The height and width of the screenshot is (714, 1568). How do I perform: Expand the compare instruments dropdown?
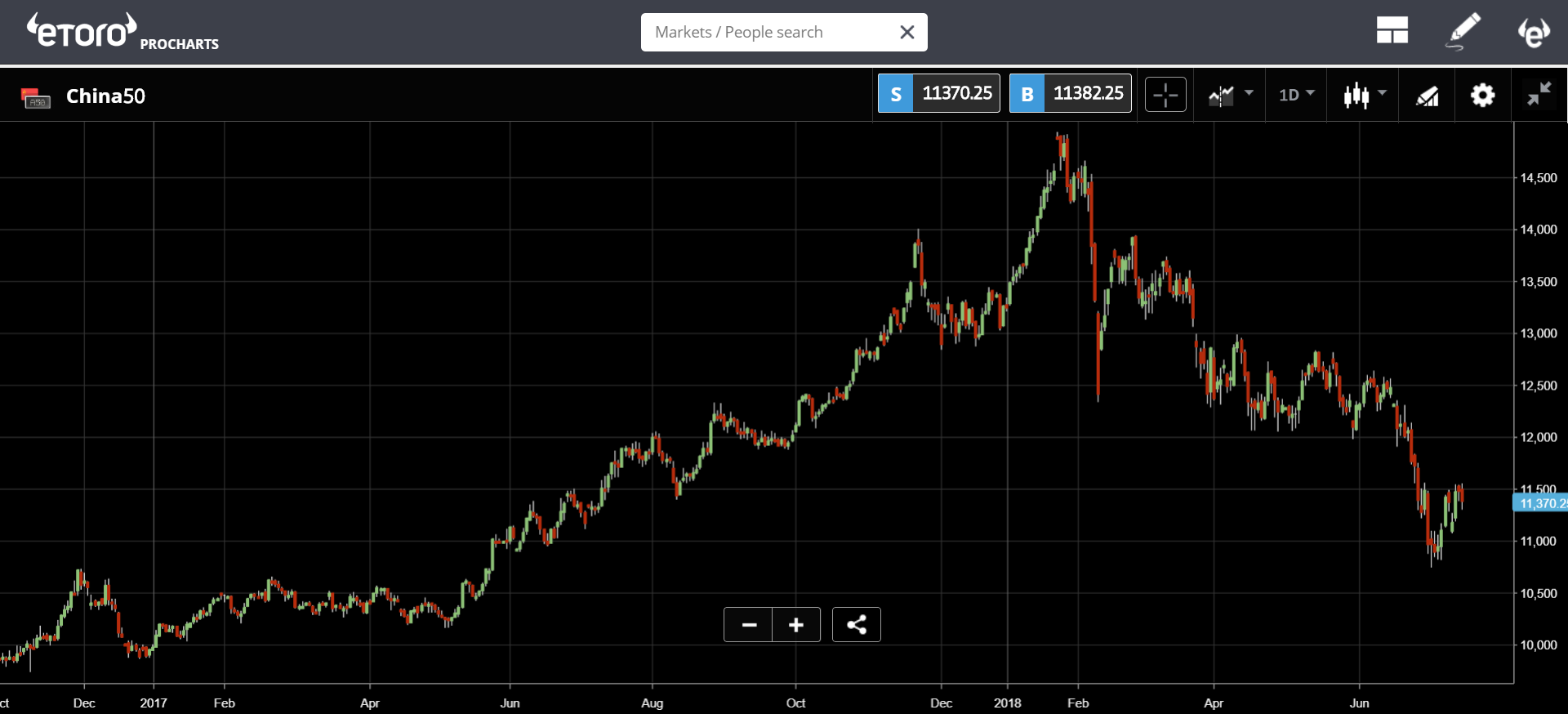coord(1230,96)
